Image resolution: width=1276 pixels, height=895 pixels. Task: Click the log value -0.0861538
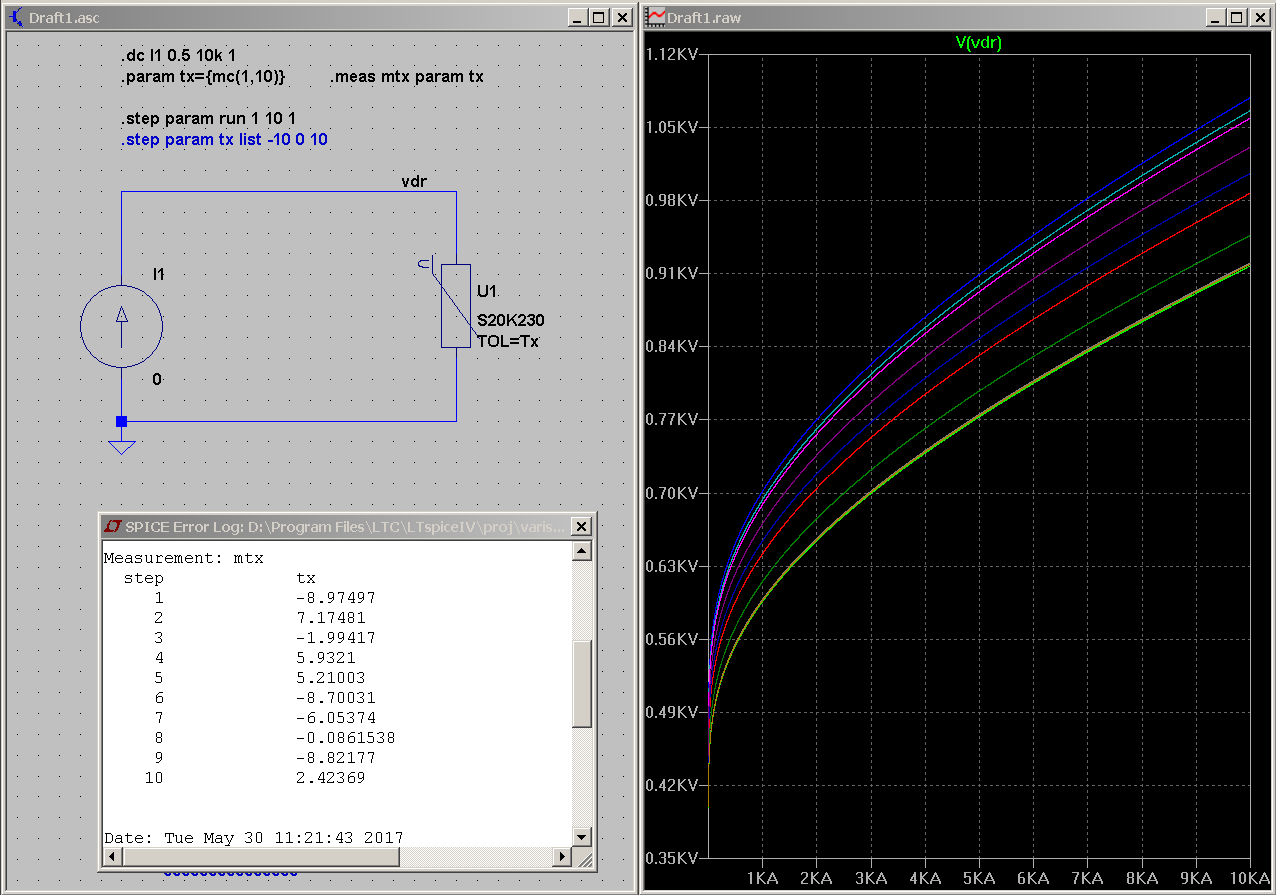346,738
